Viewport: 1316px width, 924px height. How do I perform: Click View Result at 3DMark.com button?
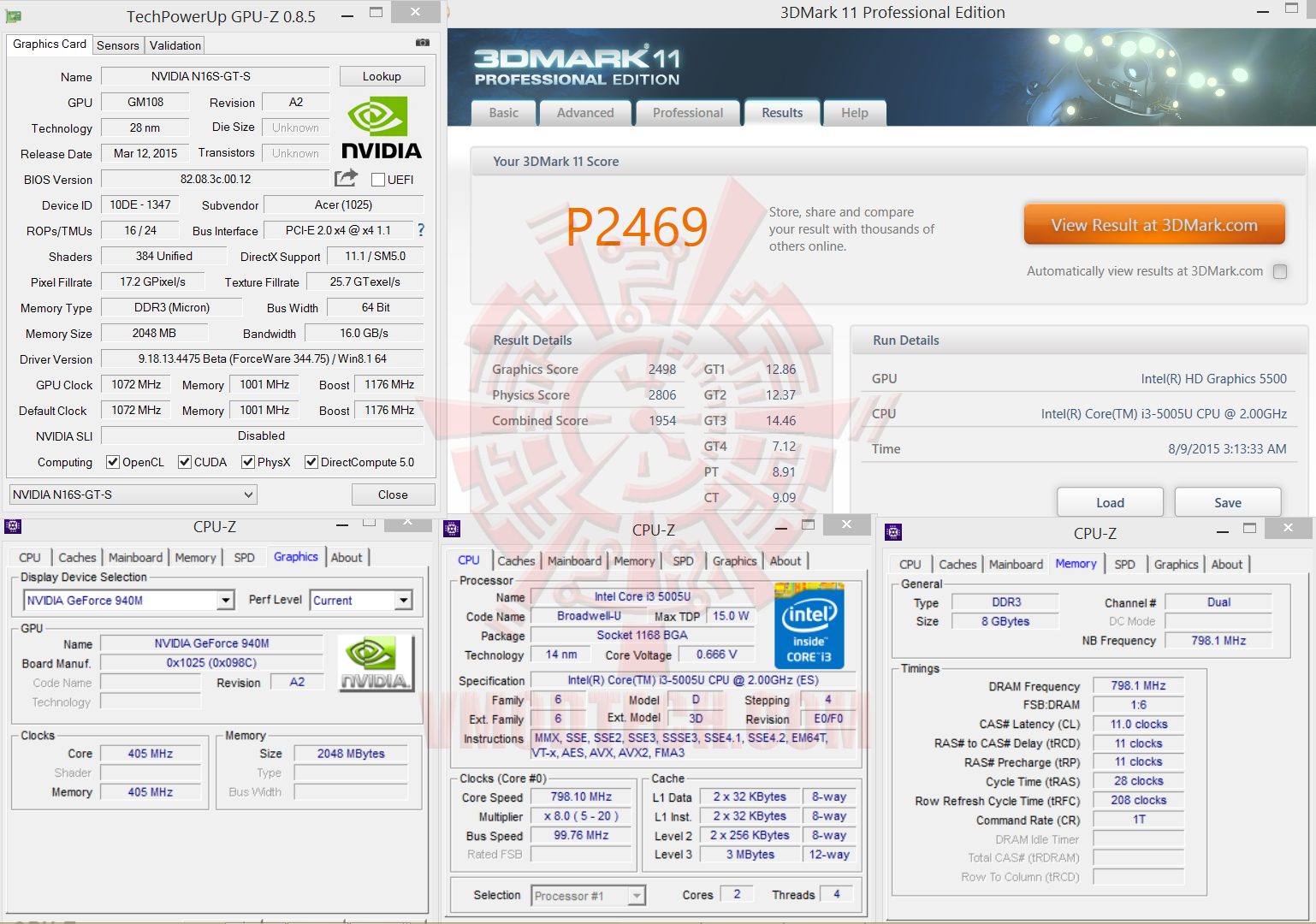point(1154,225)
